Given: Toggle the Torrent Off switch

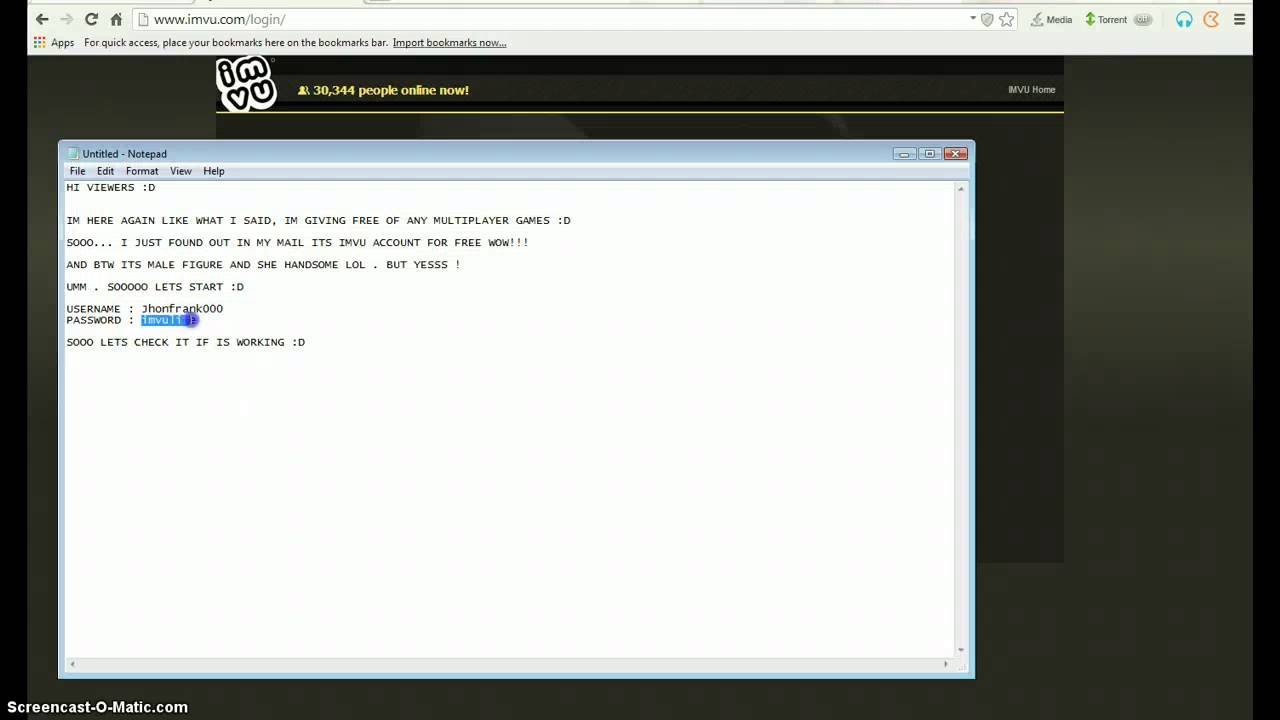Looking at the screenshot, I should pos(1142,19).
